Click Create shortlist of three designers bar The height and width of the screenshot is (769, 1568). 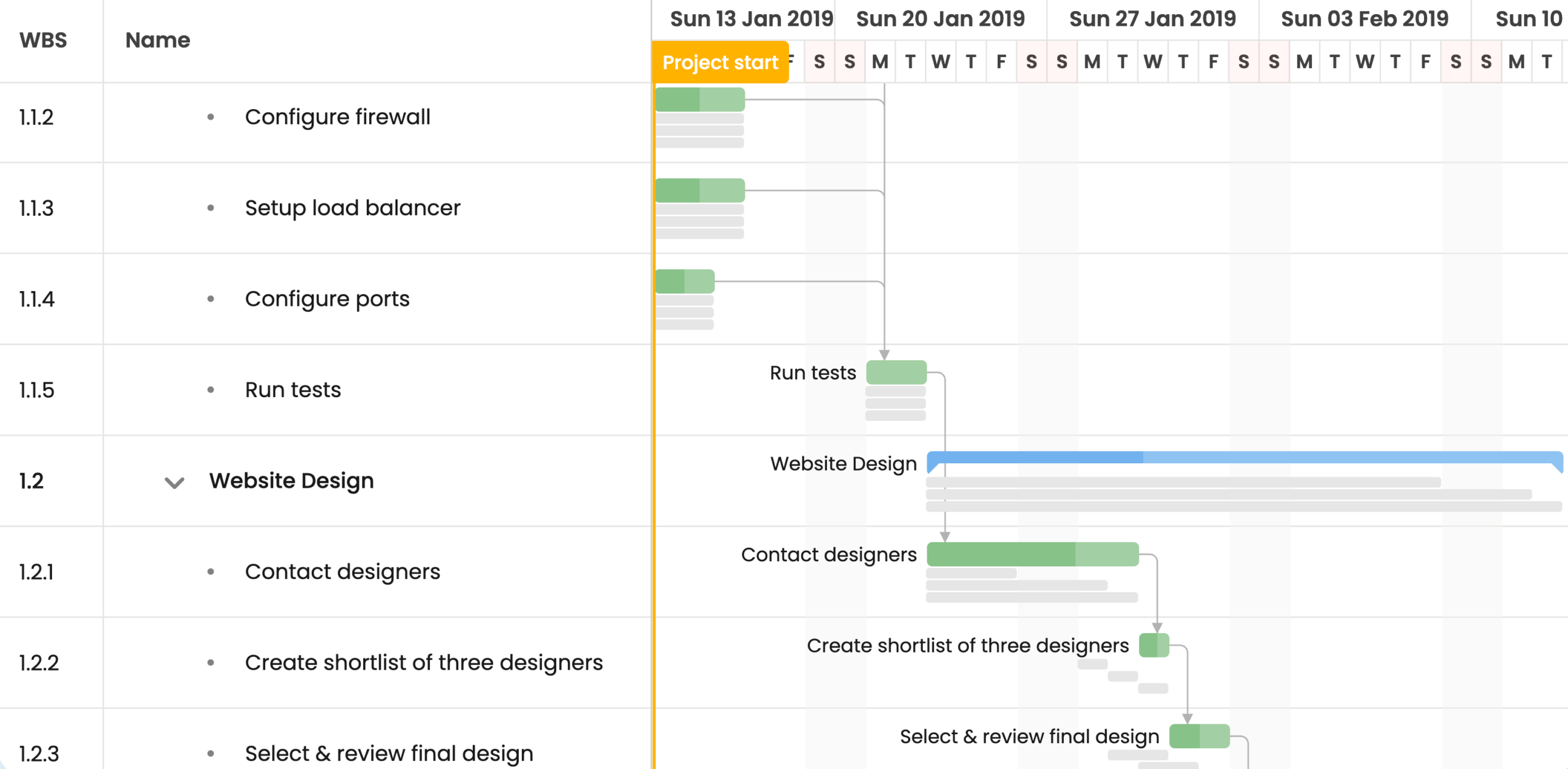pos(1154,645)
